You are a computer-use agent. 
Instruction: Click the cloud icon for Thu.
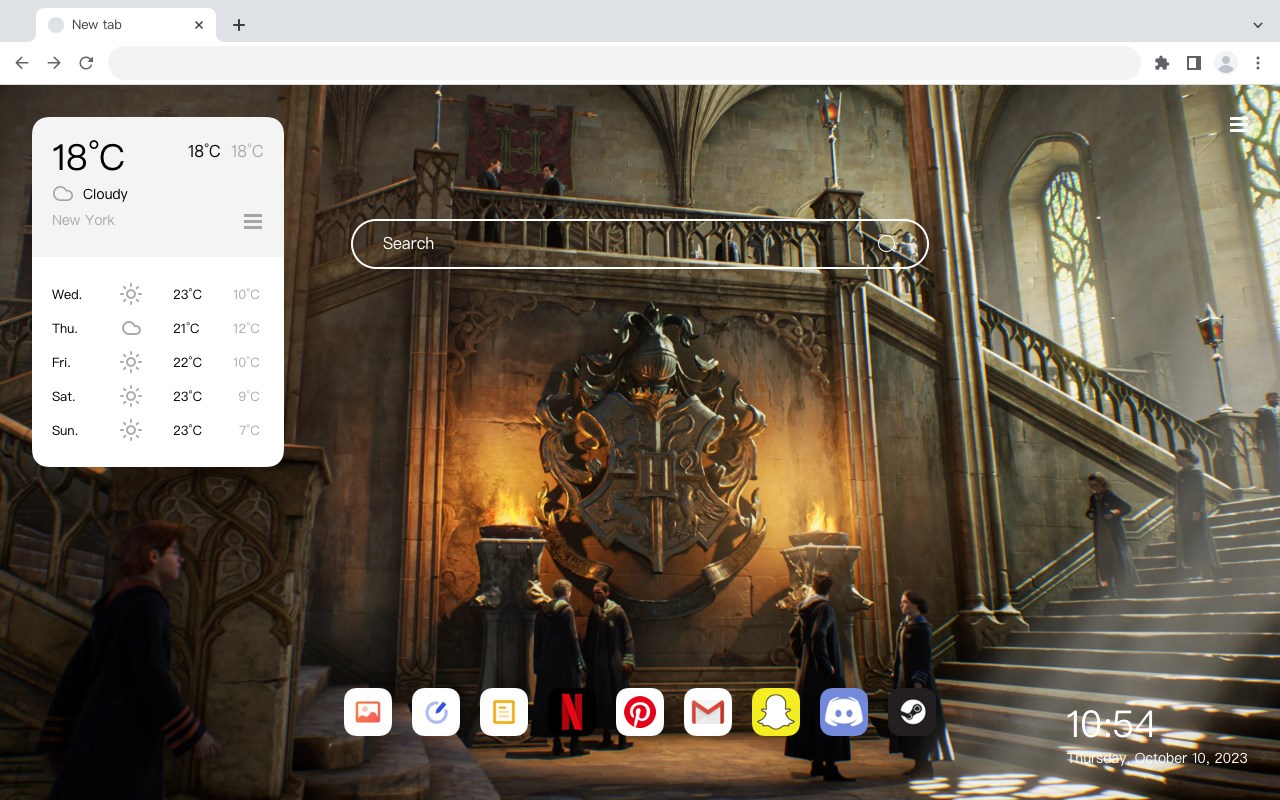pos(131,328)
